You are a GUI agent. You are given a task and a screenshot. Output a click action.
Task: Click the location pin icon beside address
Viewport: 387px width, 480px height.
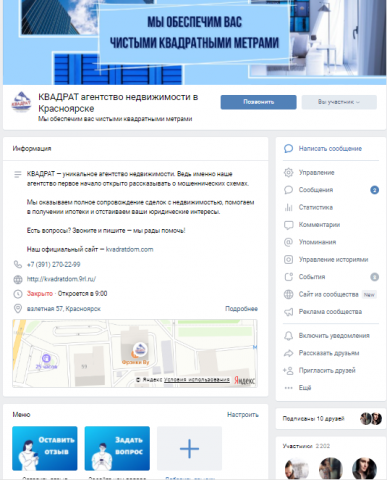[x=18, y=309]
